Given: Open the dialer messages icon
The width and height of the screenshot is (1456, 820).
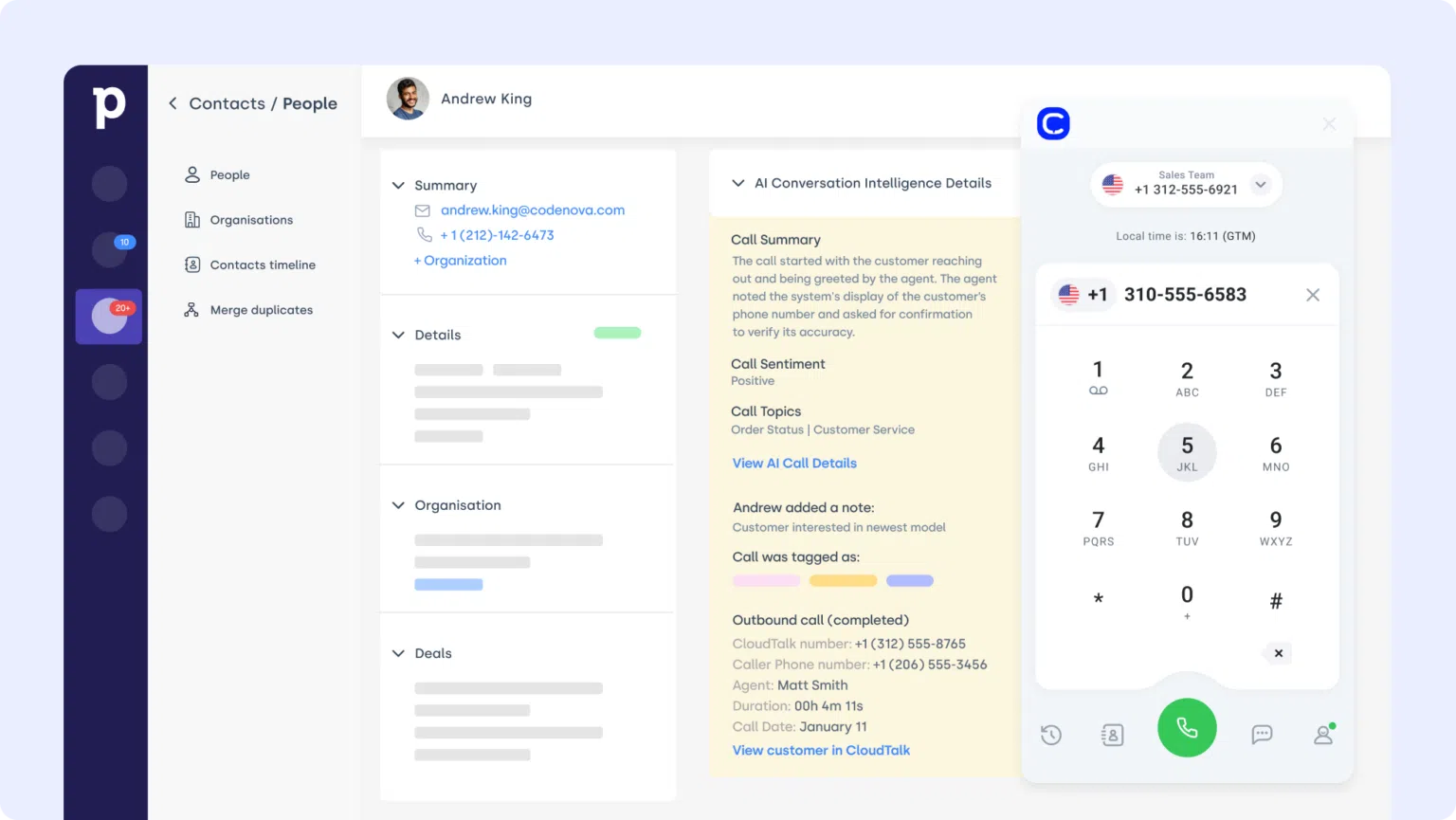Looking at the screenshot, I should [1262, 735].
